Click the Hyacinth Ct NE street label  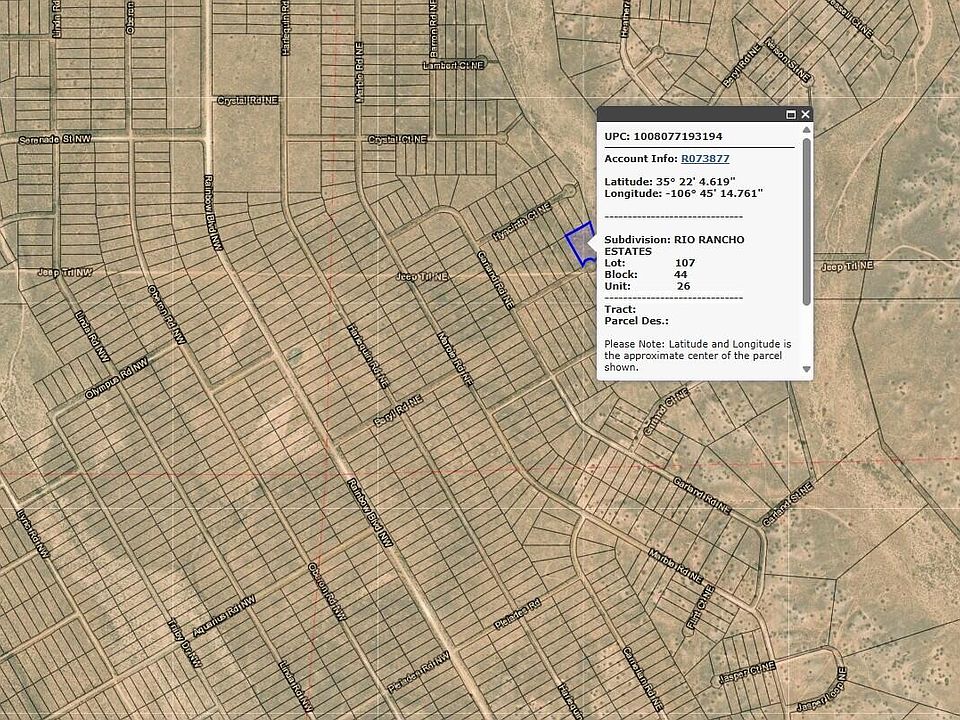pyautogui.click(x=522, y=221)
